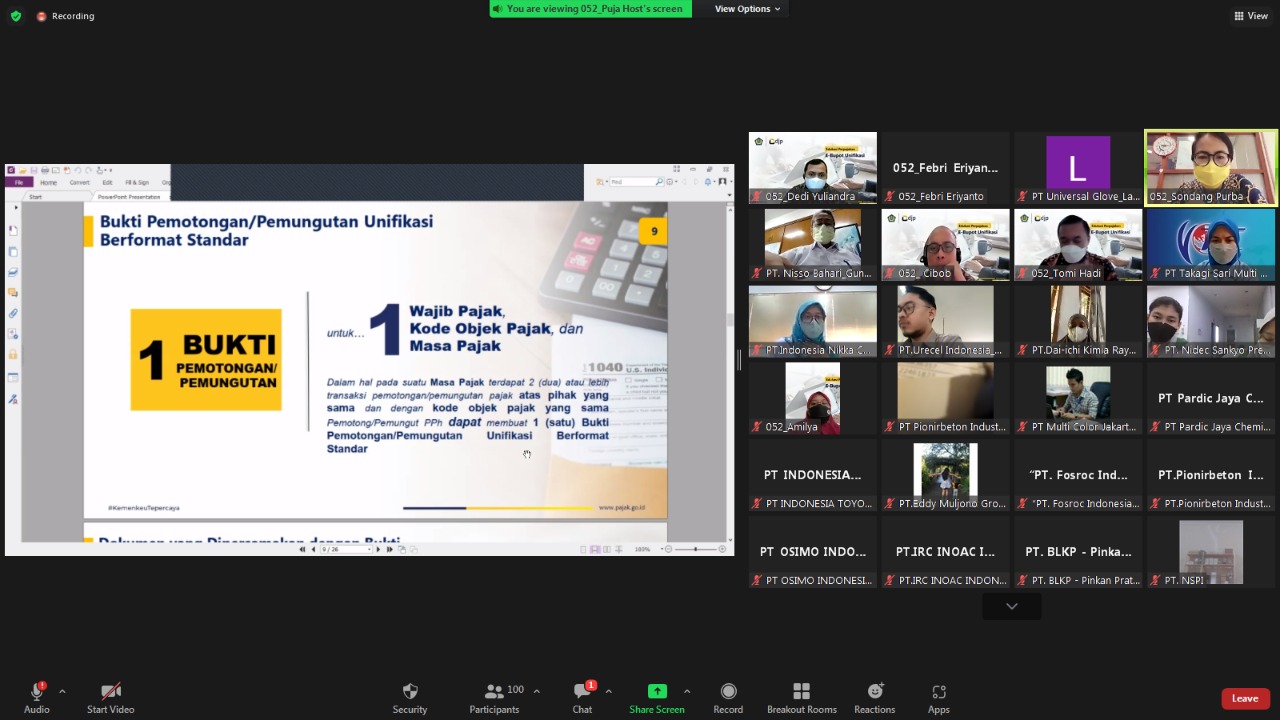Show more participants with down chevron
This screenshot has width=1280, height=720.
coord(1011,606)
